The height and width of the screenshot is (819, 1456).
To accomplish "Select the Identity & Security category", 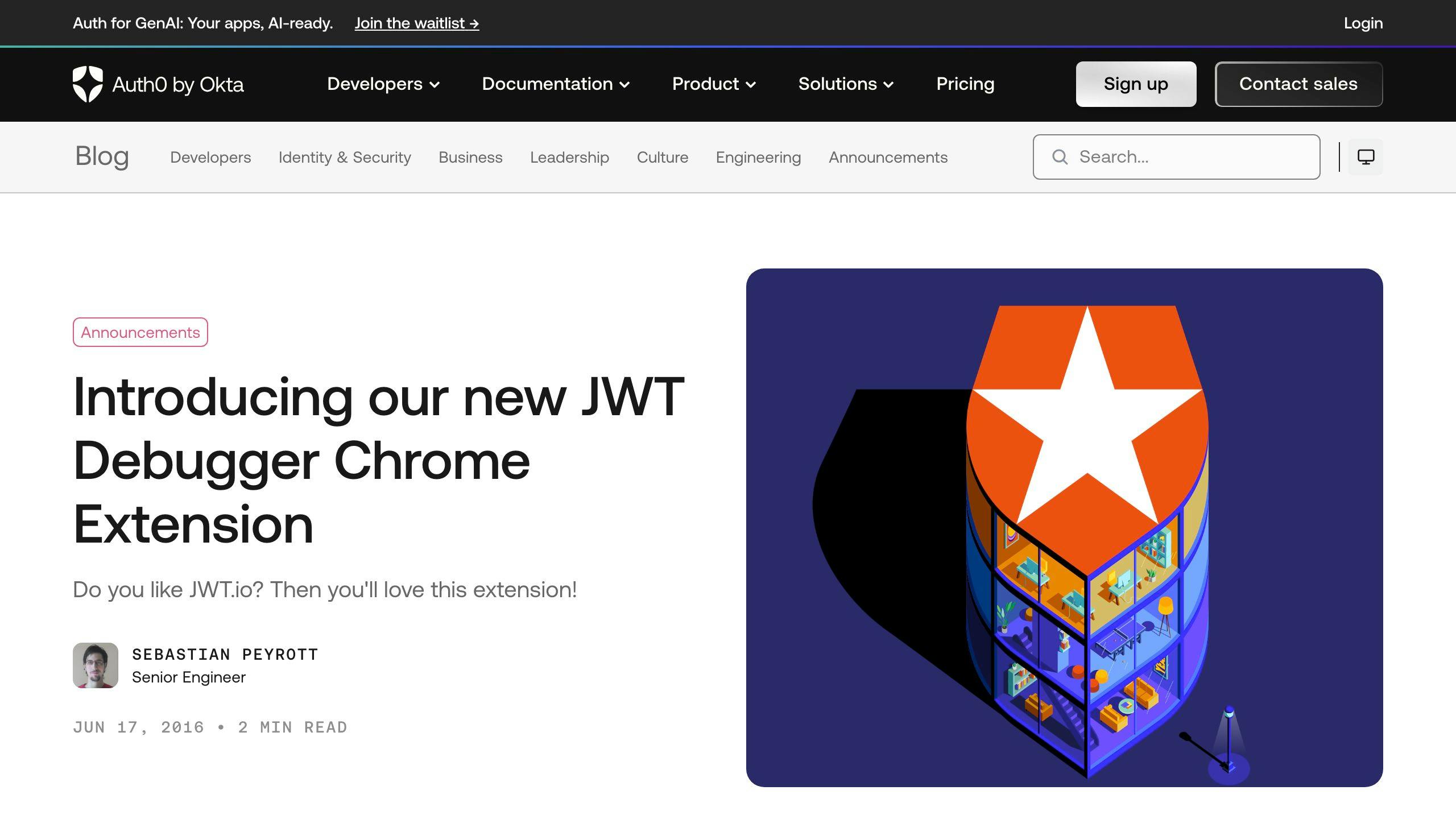I will pos(345,158).
